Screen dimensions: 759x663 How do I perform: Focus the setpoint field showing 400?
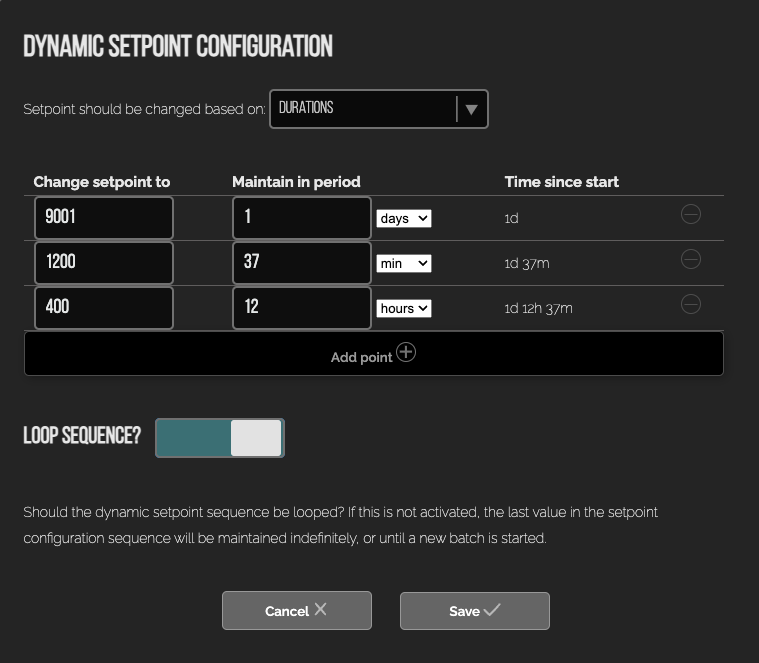[104, 308]
